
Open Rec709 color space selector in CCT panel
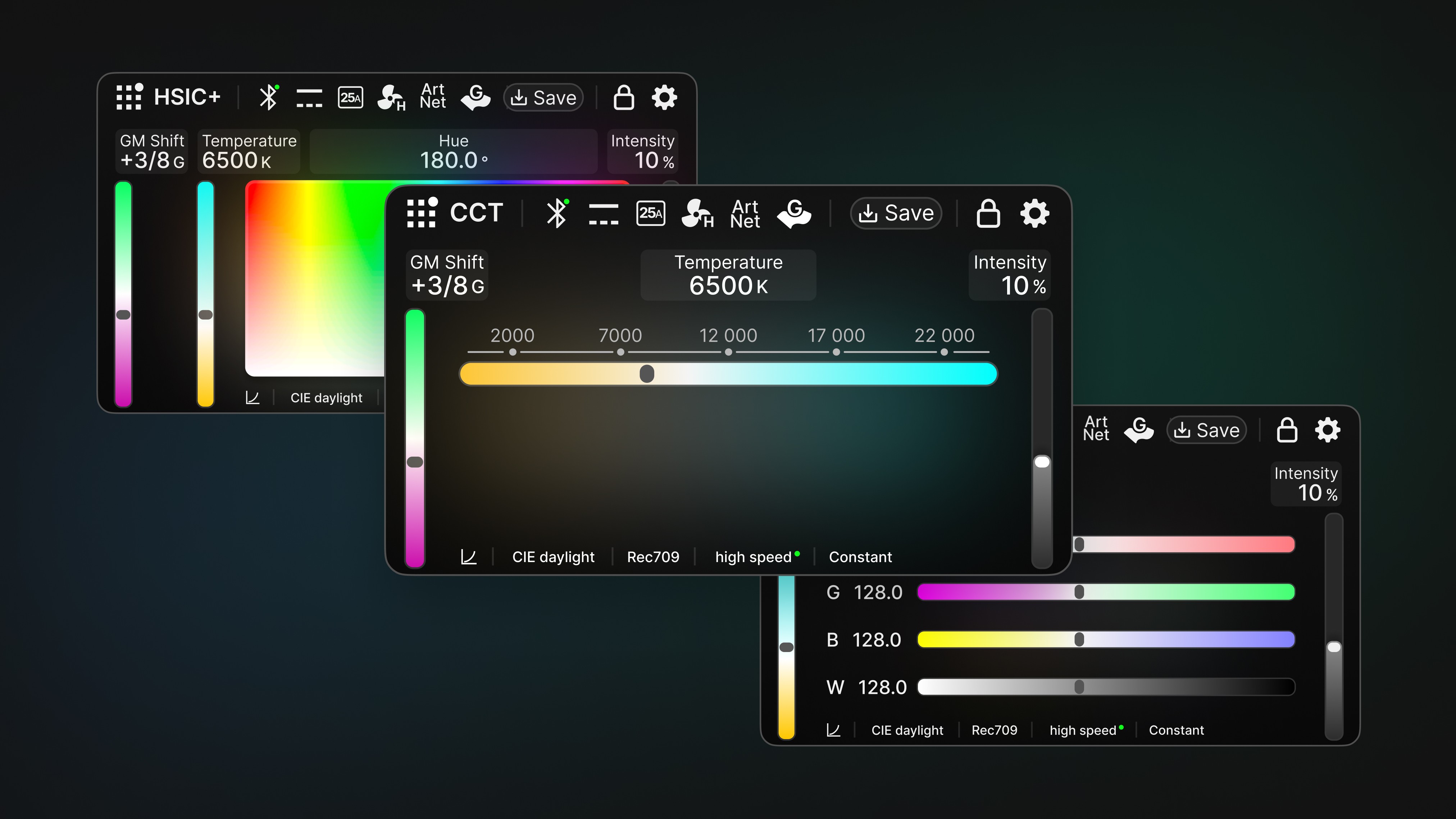(653, 557)
